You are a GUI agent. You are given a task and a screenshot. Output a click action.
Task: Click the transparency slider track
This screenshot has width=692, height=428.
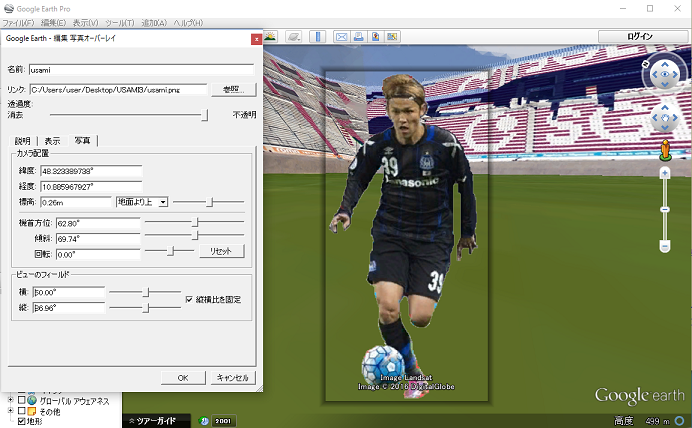[x=120, y=115]
